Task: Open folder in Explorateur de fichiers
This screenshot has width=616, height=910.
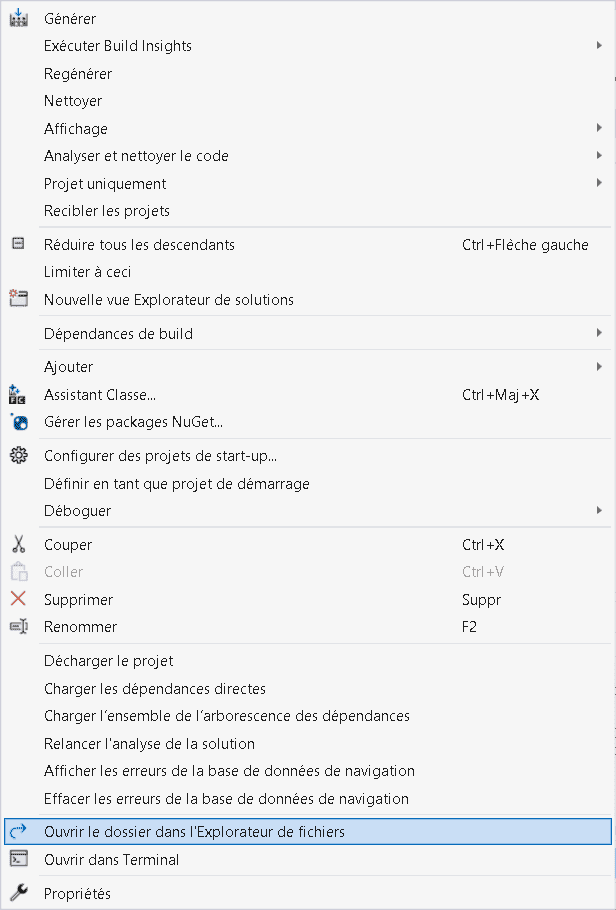Action: point(308,832)
